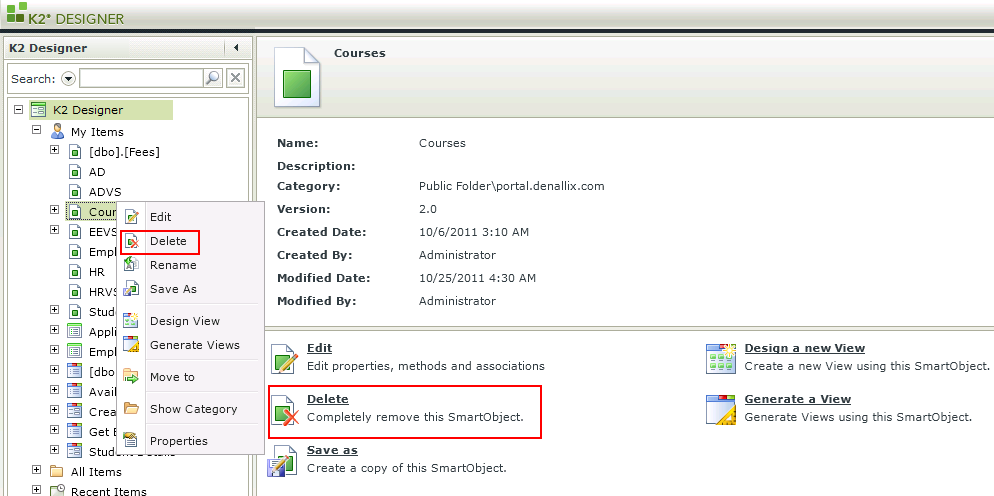This screenshot has height=496, width=994.
Task: Collapse the K2 Designer side panel arrow
Action: [x=236, y=48]
